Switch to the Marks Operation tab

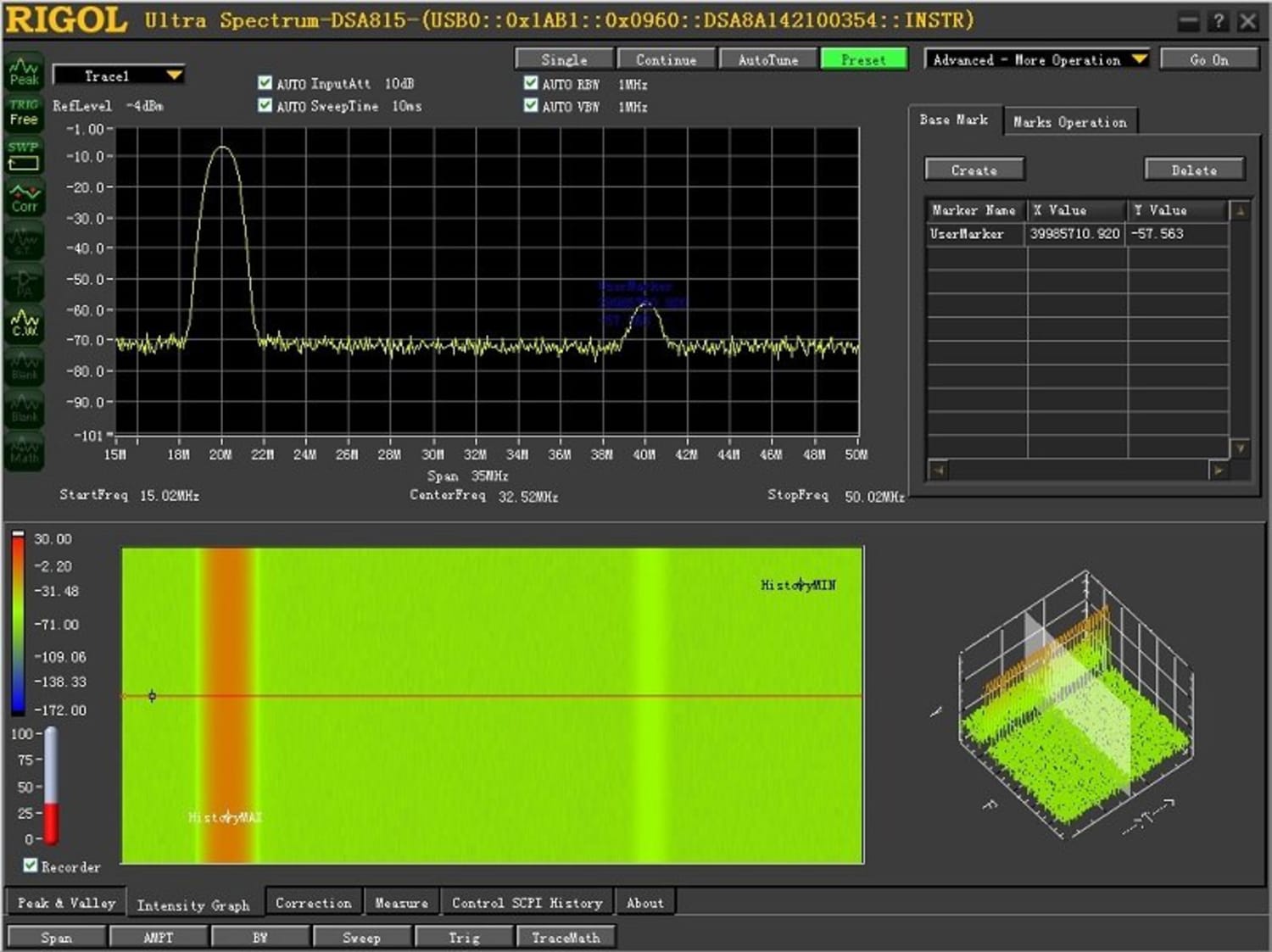(x=1069, y=121)
